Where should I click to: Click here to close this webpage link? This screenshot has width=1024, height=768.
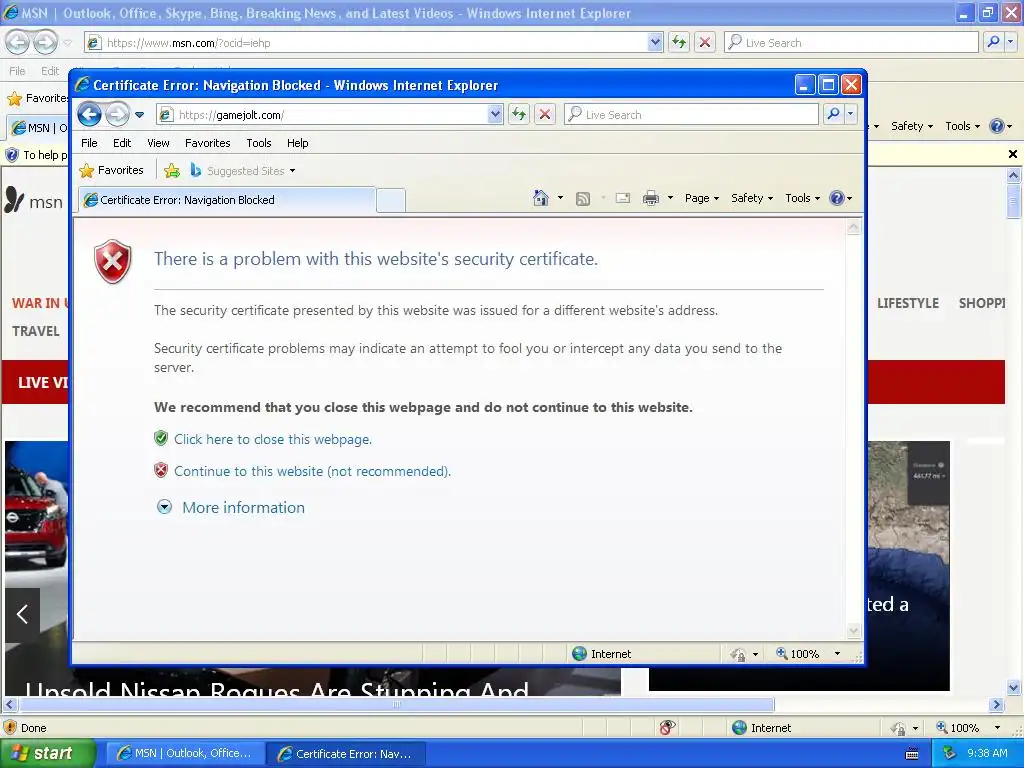pos(273,440)
